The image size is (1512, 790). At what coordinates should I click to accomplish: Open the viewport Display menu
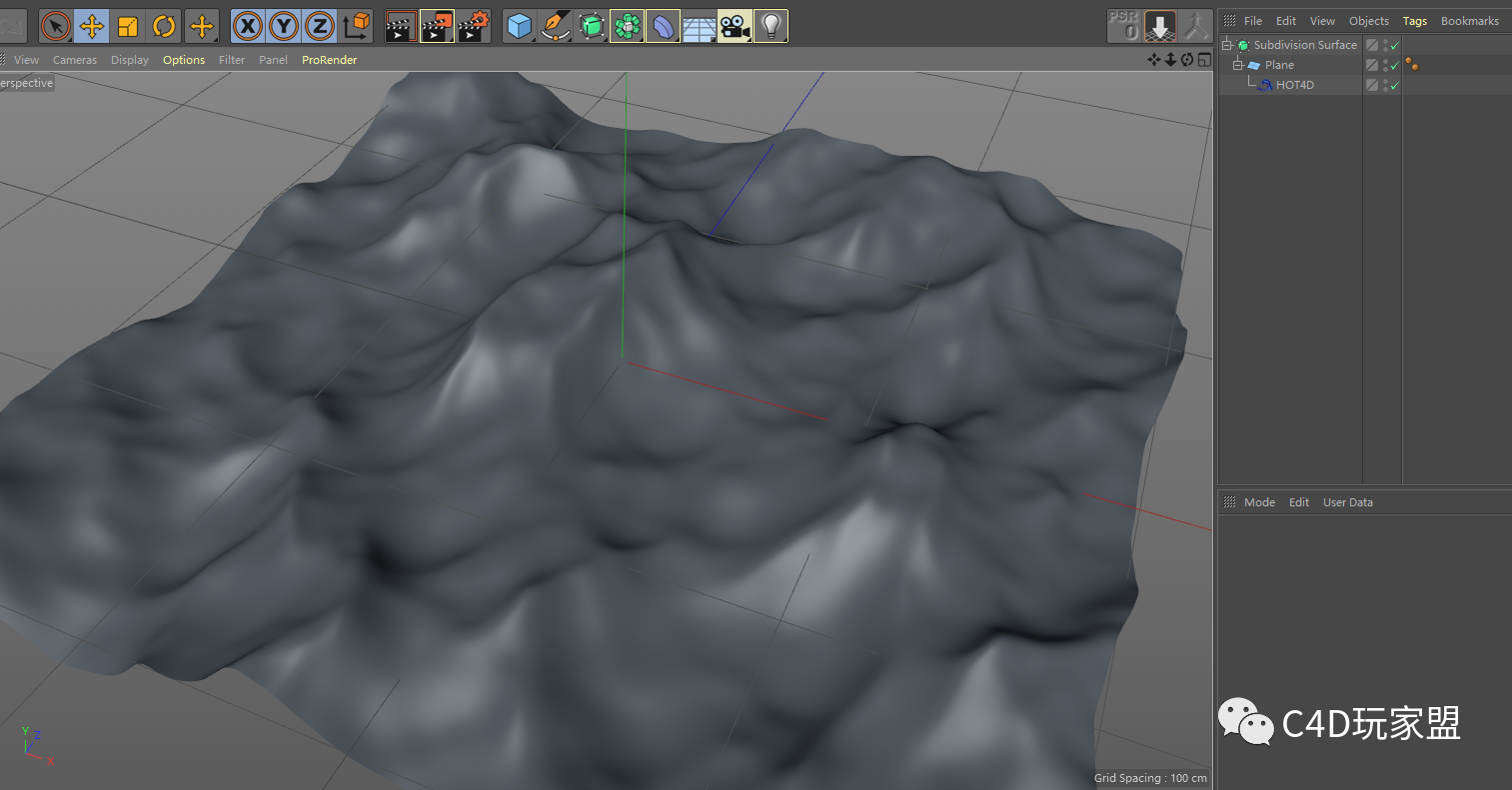click(130, 60)
